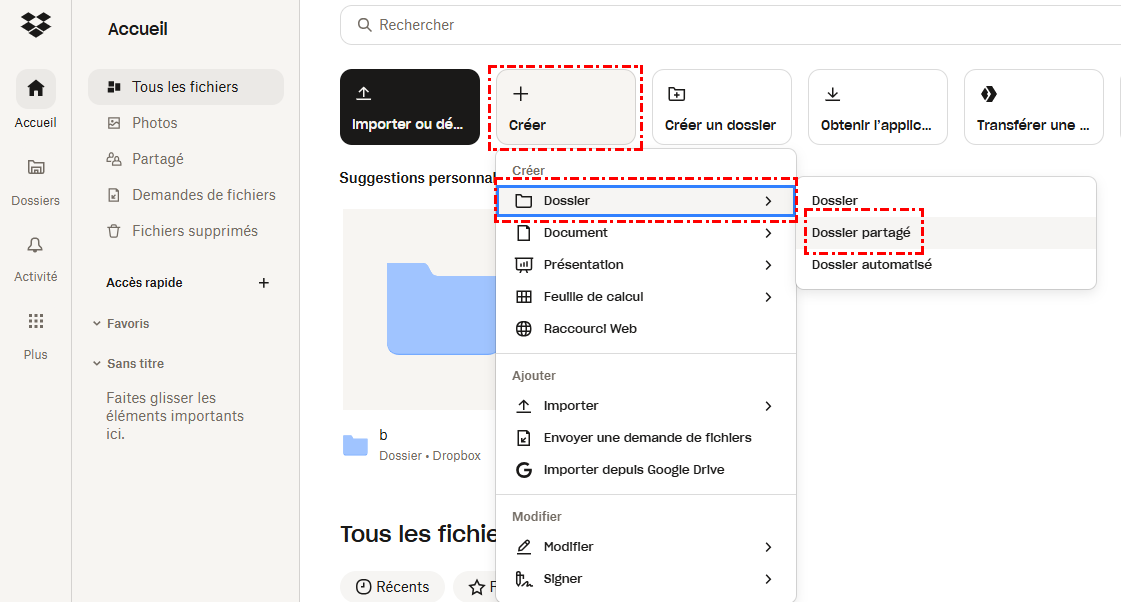Expand the Modifier submenu chevron

tap(769, 547)
